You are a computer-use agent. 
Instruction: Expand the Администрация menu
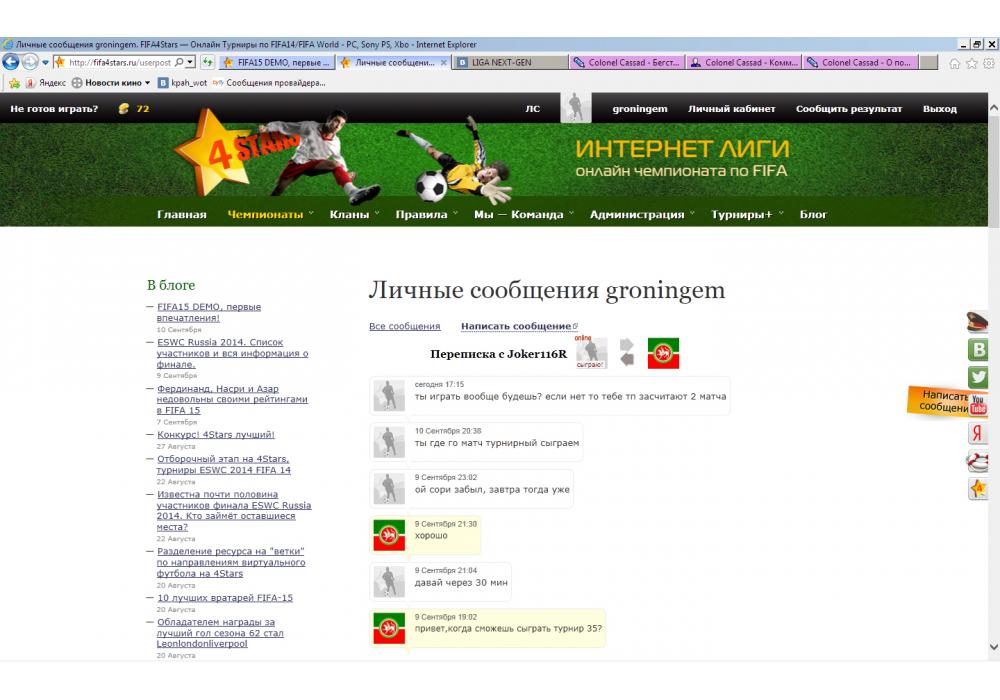point(692,214)
